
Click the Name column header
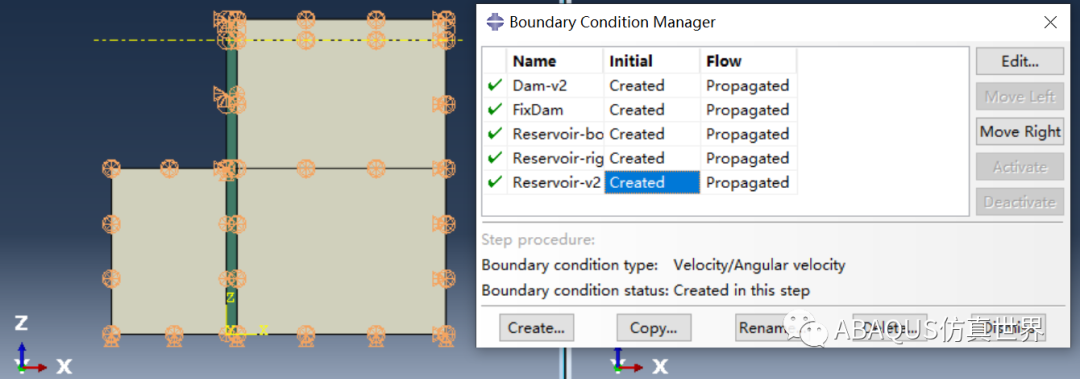click(x=555, y=61)
